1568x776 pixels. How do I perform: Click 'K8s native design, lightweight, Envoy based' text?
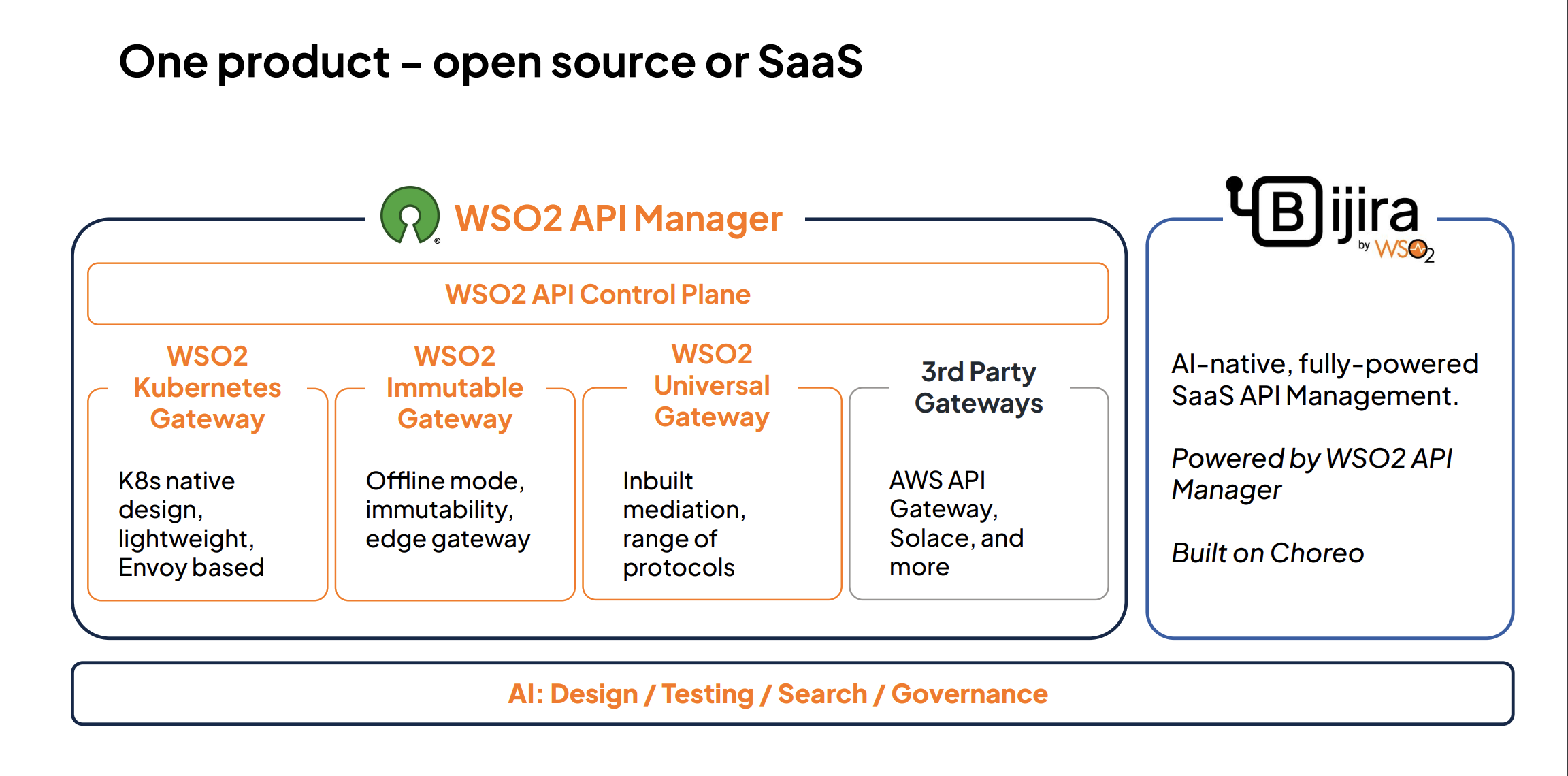tap(191, 524)
